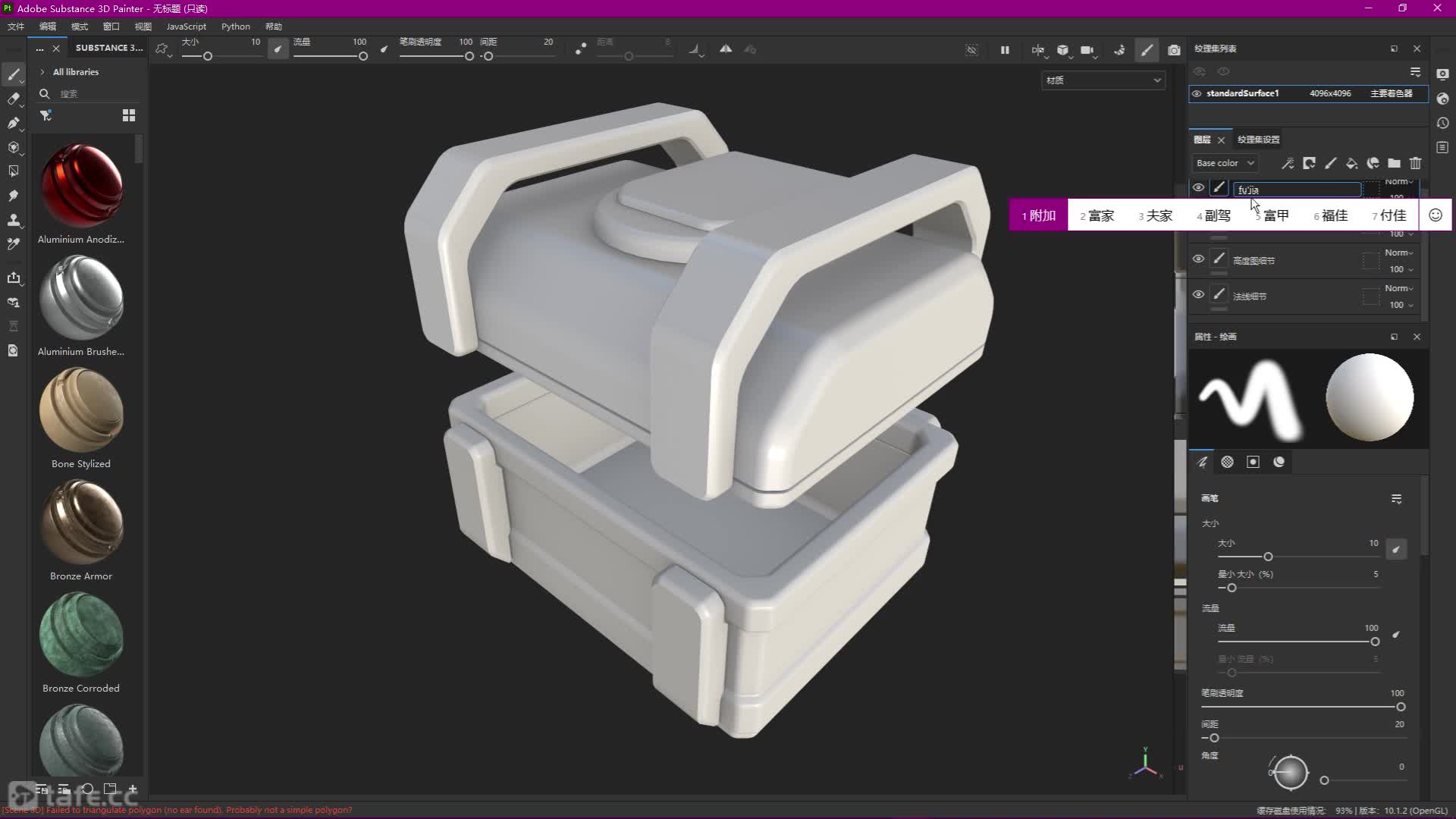This screenshot has width=1456, height=819.
Task: Toggle visibility of standardSurface1 texture set
Action: (1197, 94)
